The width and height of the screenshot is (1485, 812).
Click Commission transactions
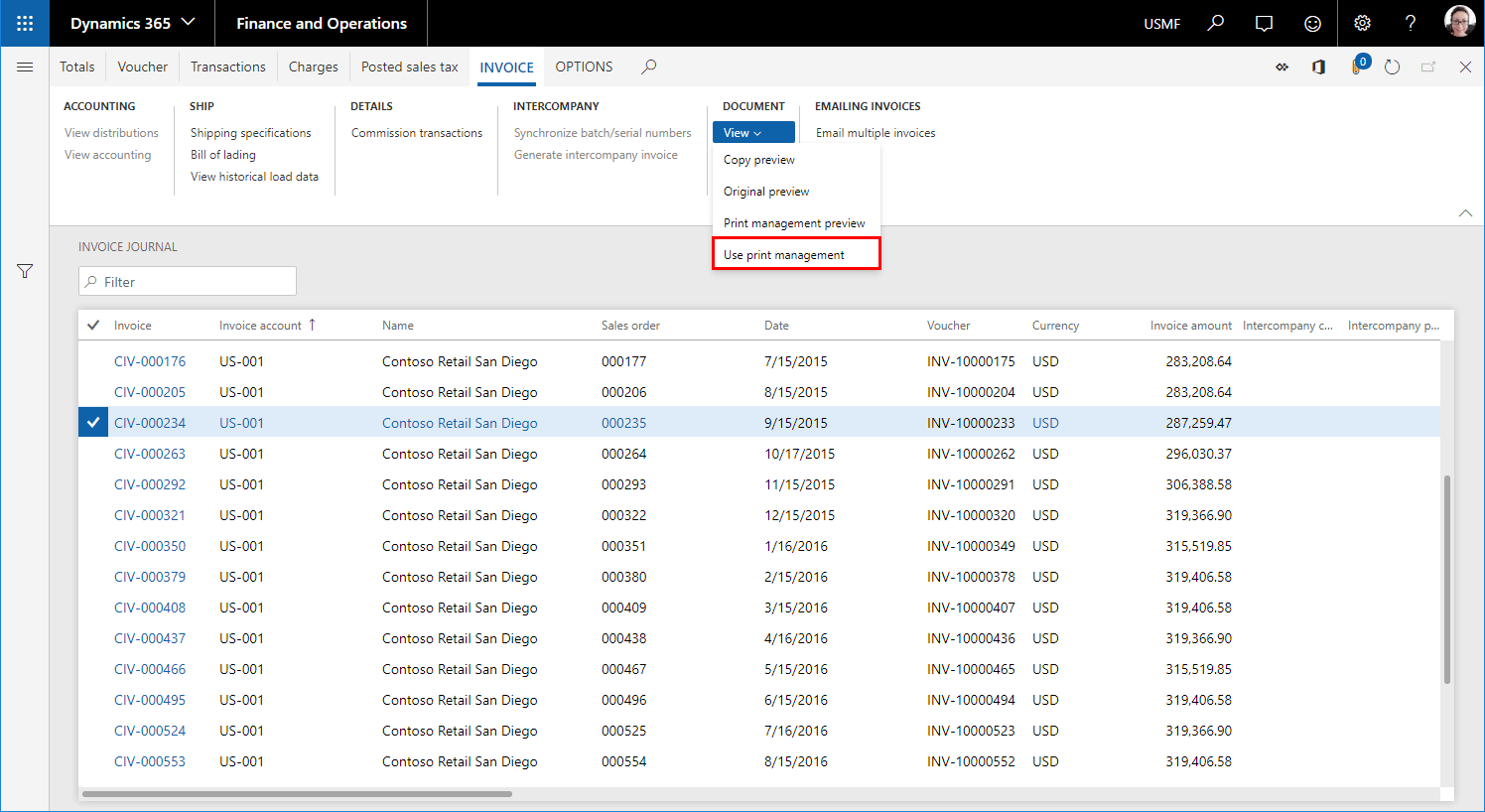click(x=417, y=133)
